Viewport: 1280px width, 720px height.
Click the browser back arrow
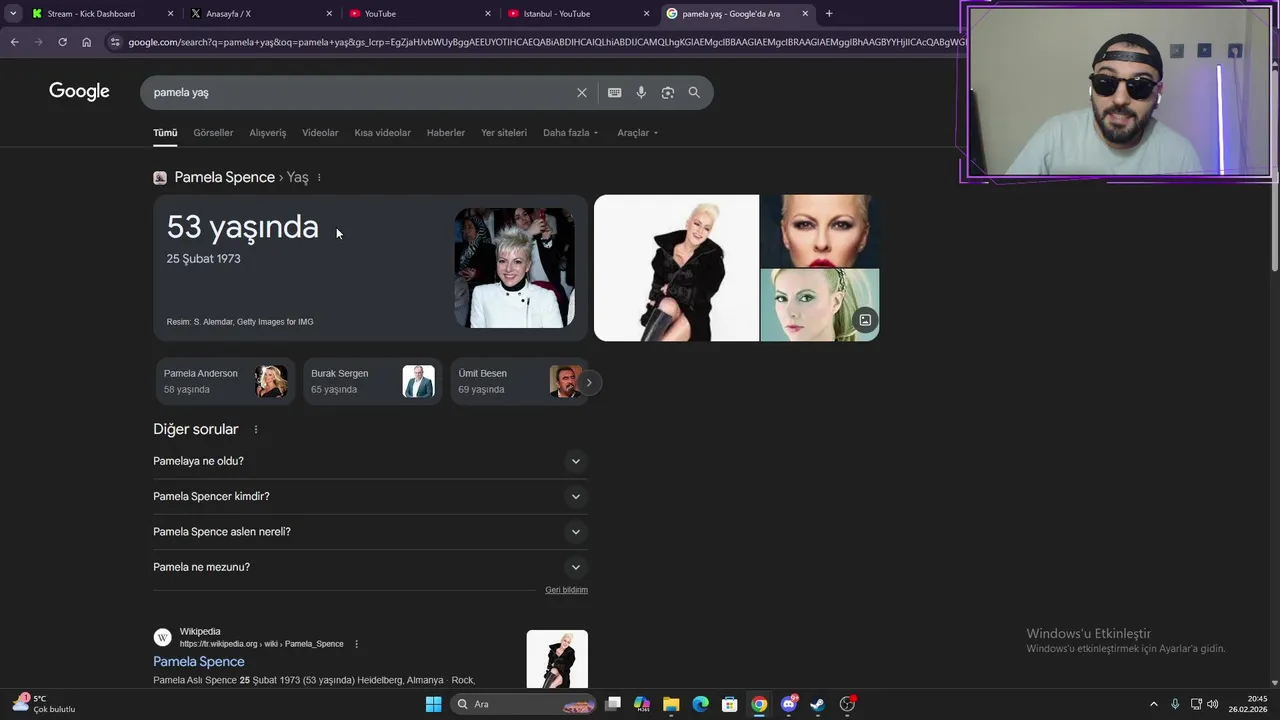point(14,42)
